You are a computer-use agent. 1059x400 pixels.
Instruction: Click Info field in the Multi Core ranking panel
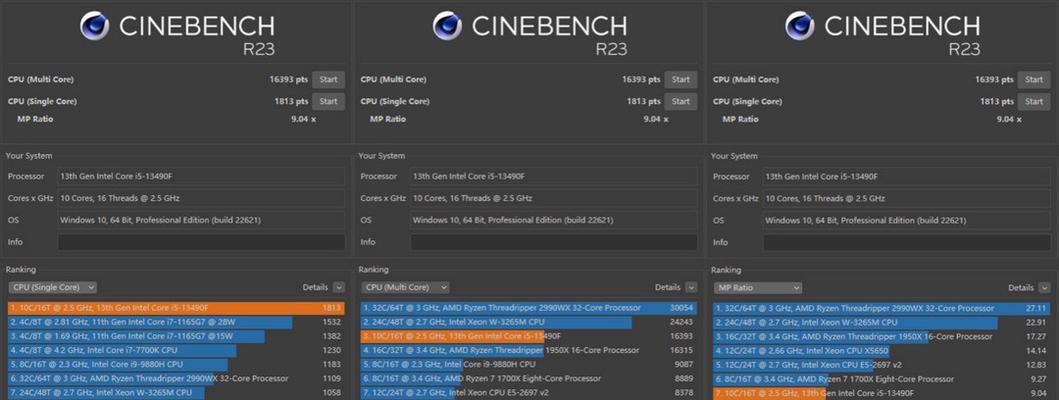coord(554,243)
